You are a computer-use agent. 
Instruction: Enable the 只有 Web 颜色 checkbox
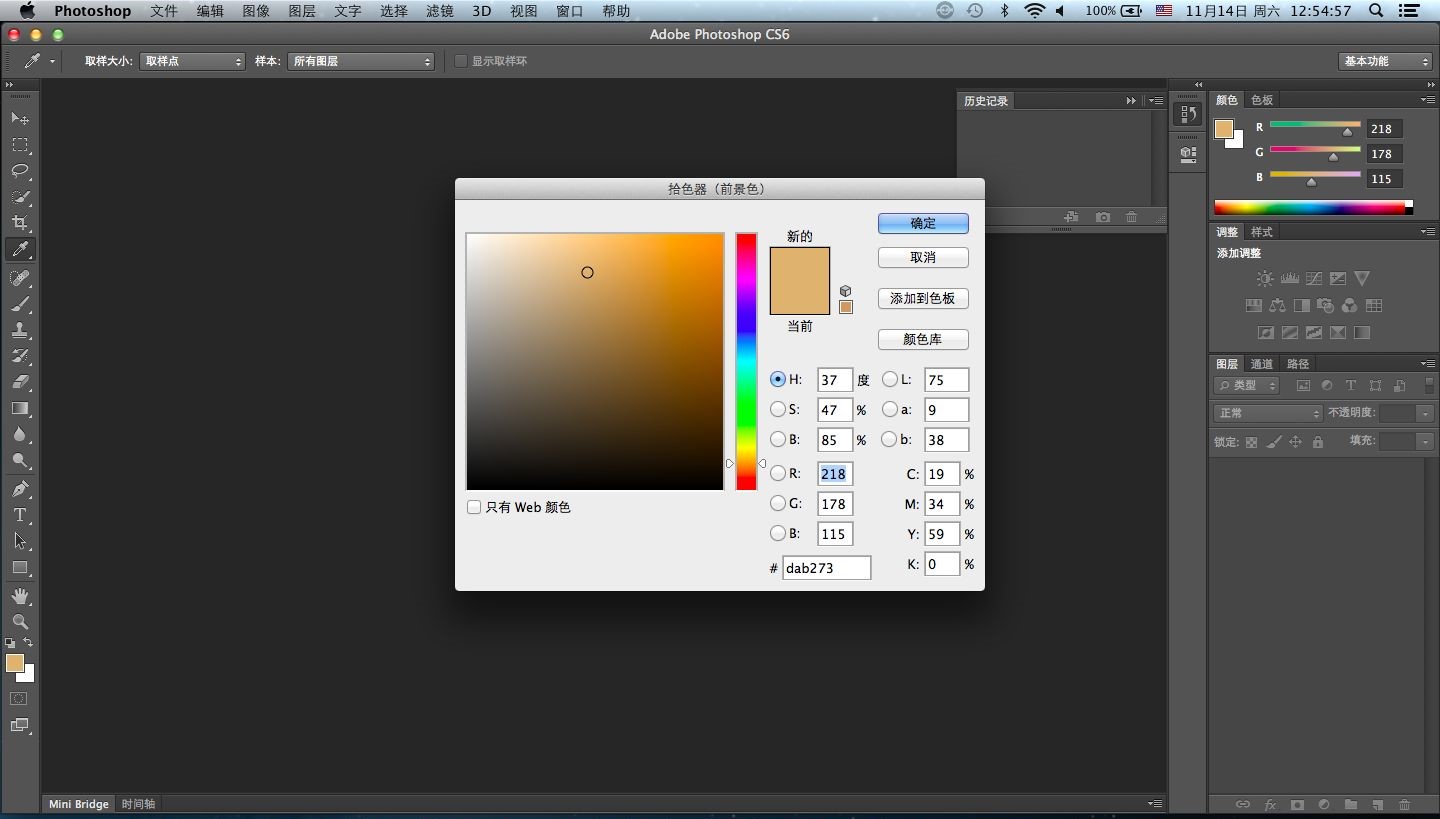point(474,507)
